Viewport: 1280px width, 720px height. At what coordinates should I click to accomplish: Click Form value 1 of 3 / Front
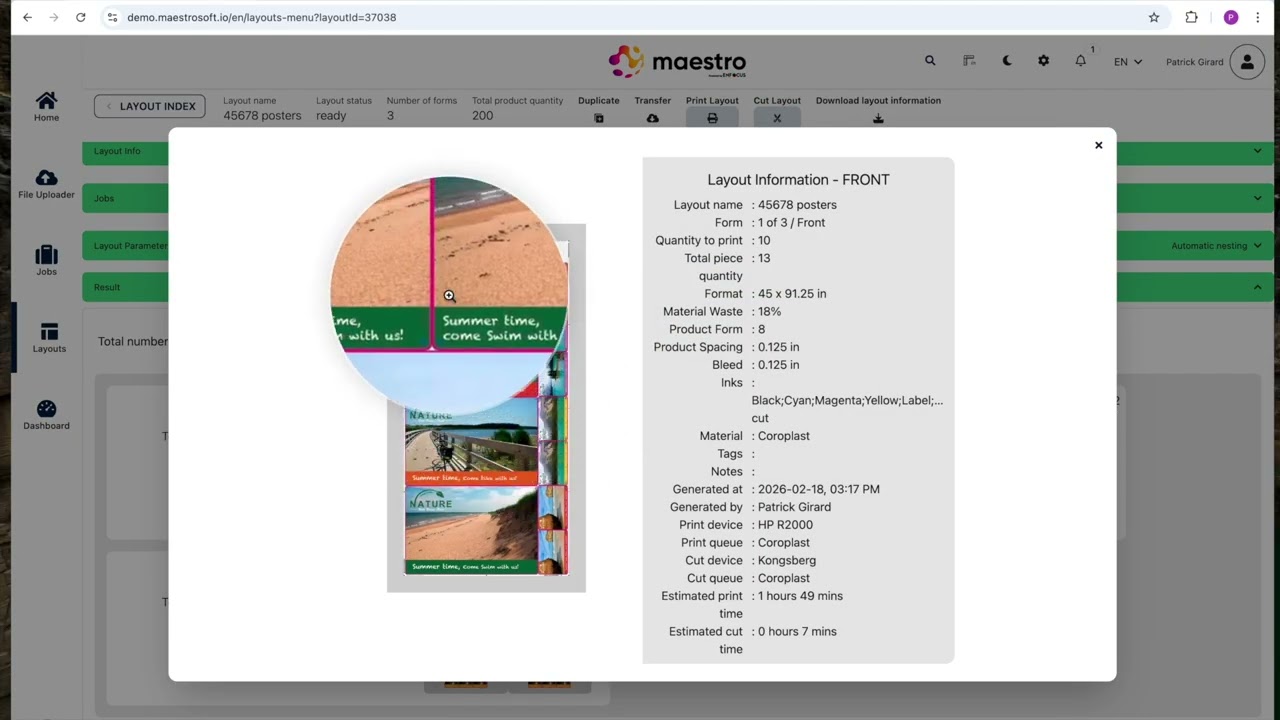(791, 223)
